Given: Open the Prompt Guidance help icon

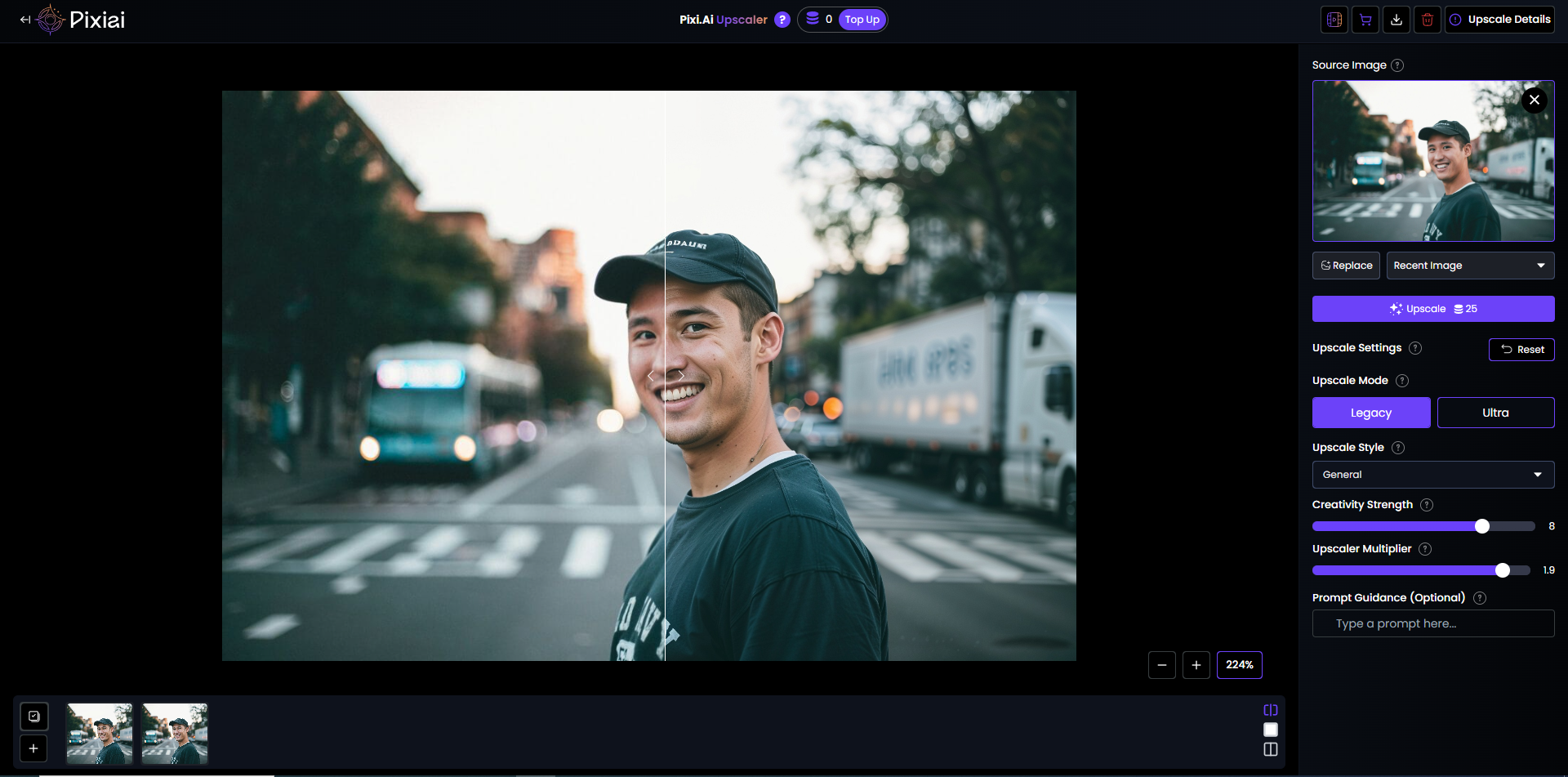Looking at the screenshot, I should point(1480,598).
